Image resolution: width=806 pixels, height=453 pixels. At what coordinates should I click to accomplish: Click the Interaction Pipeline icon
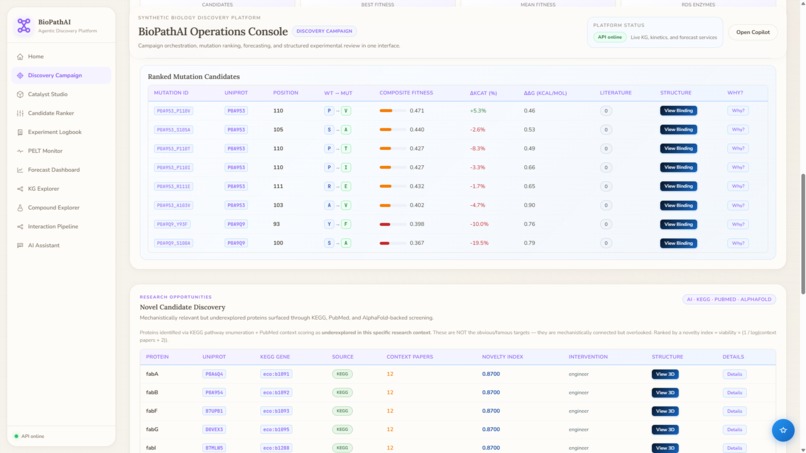coord(20,227)
